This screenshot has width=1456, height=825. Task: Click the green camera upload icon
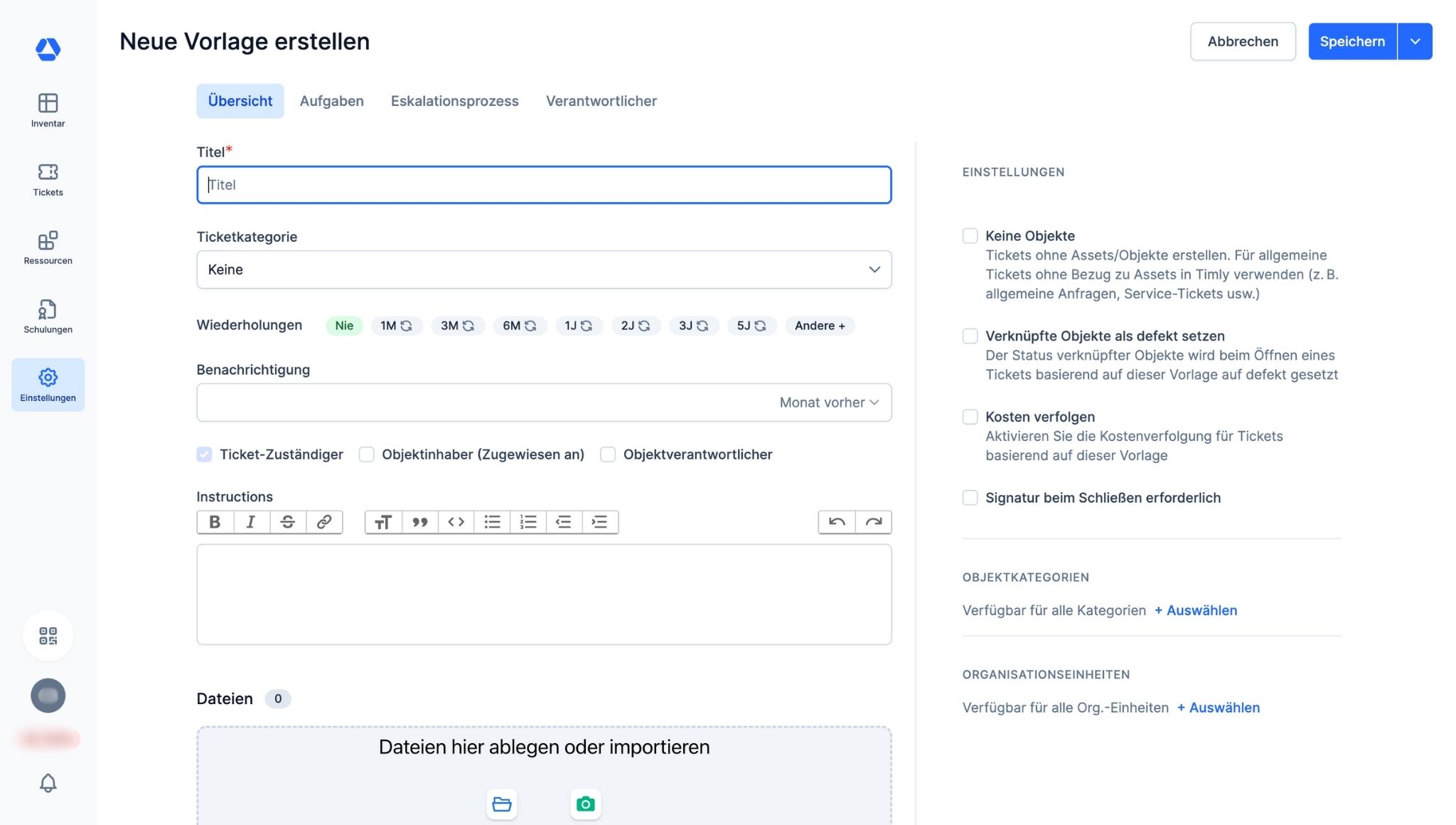585,804
